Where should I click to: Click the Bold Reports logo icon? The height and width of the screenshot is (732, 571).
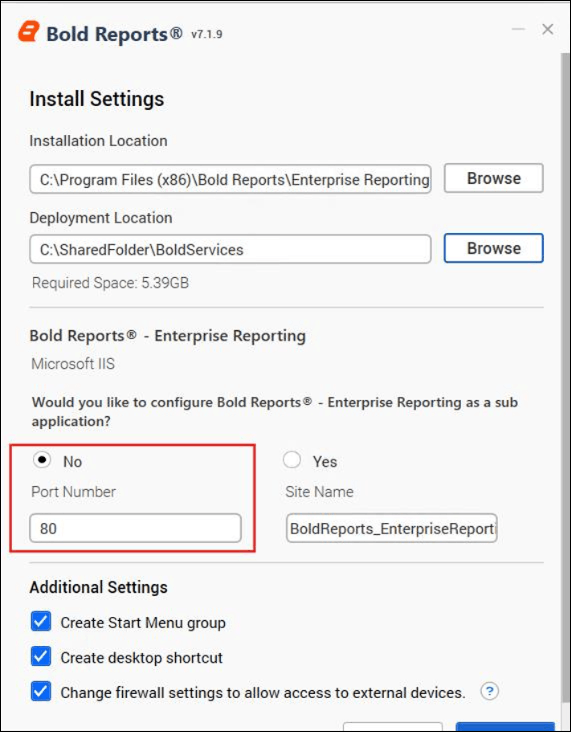(x=29, y=32)
